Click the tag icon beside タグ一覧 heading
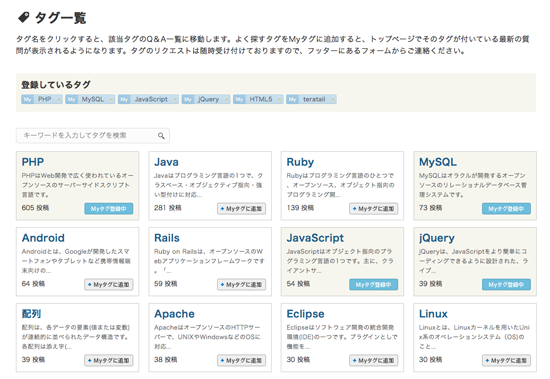Image resolution: width=550 pixels, height=379 pixels. coord(24,17)
